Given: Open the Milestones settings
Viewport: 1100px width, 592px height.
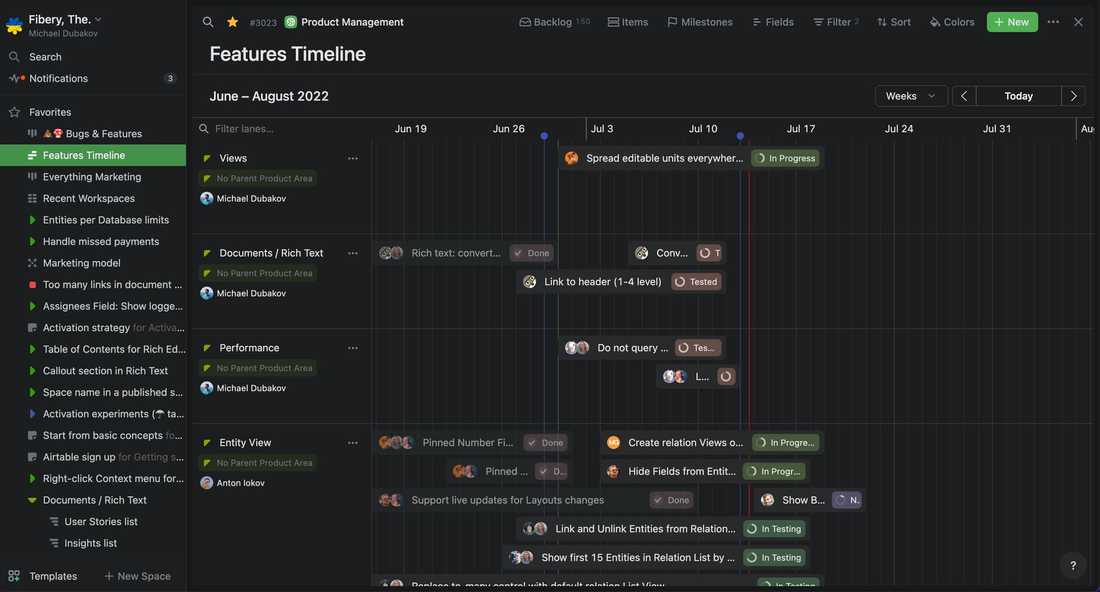Looking at the screenshot, I should coord(699,22).
